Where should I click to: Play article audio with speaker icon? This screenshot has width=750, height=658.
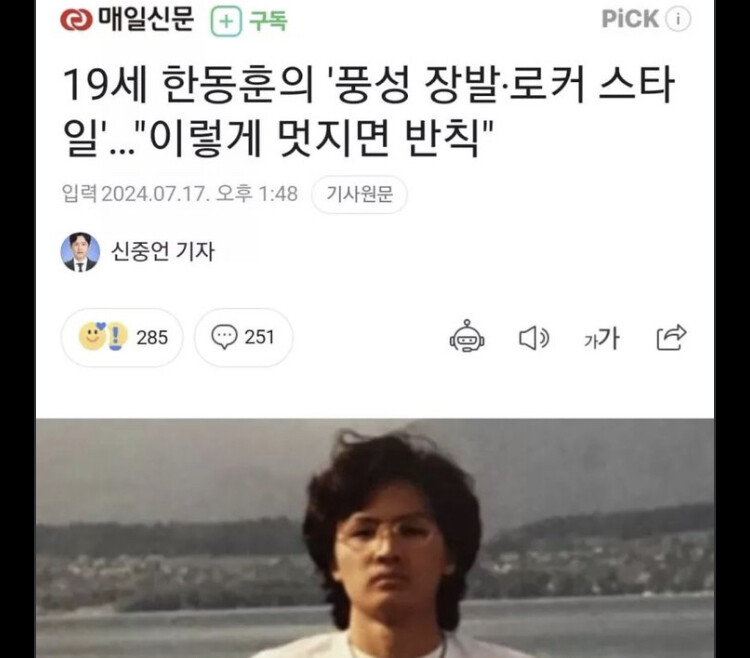[x=534, y=338]
